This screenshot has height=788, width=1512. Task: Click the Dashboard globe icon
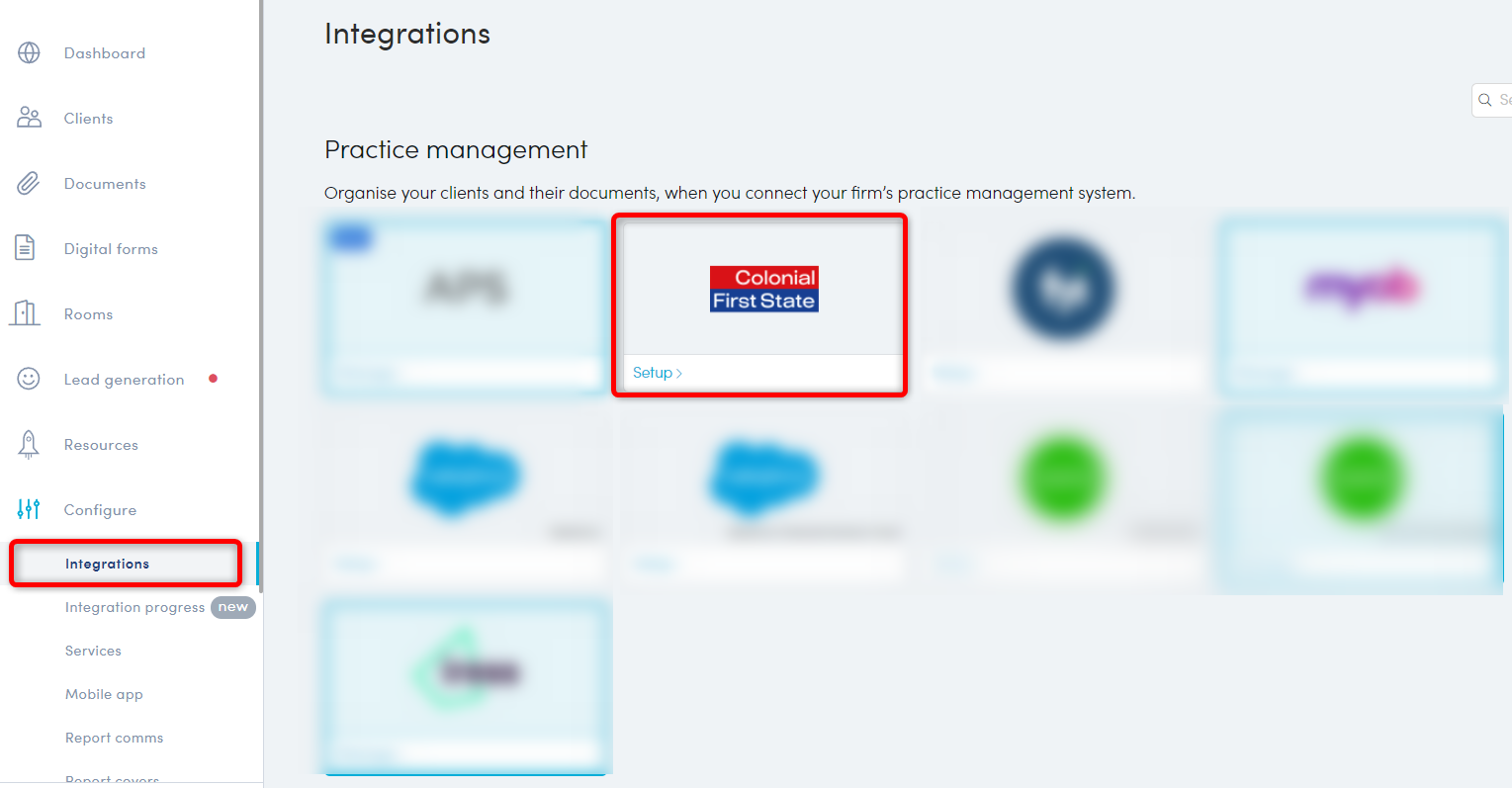point(29,53)
